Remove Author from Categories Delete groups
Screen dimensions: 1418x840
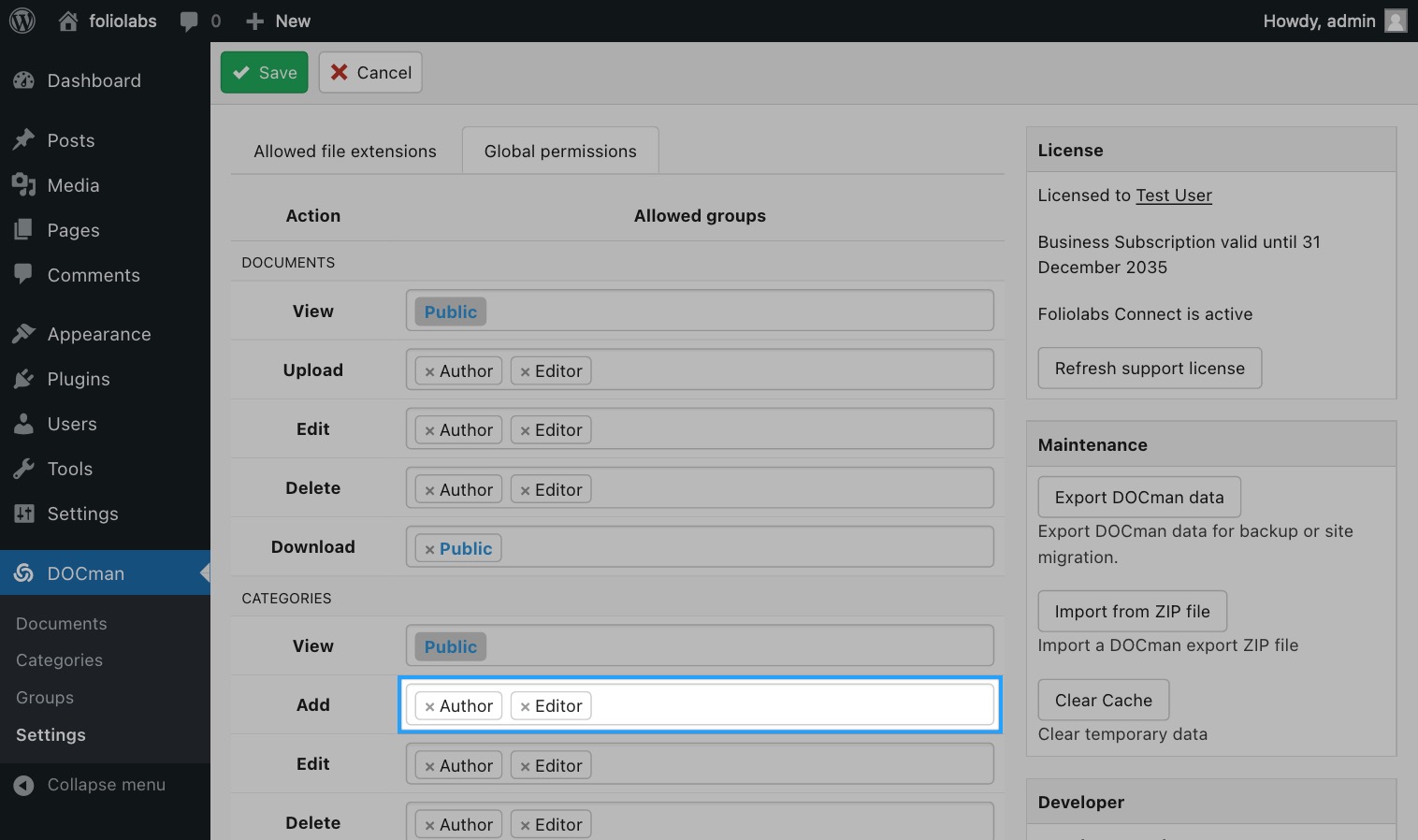coord(429,825)
